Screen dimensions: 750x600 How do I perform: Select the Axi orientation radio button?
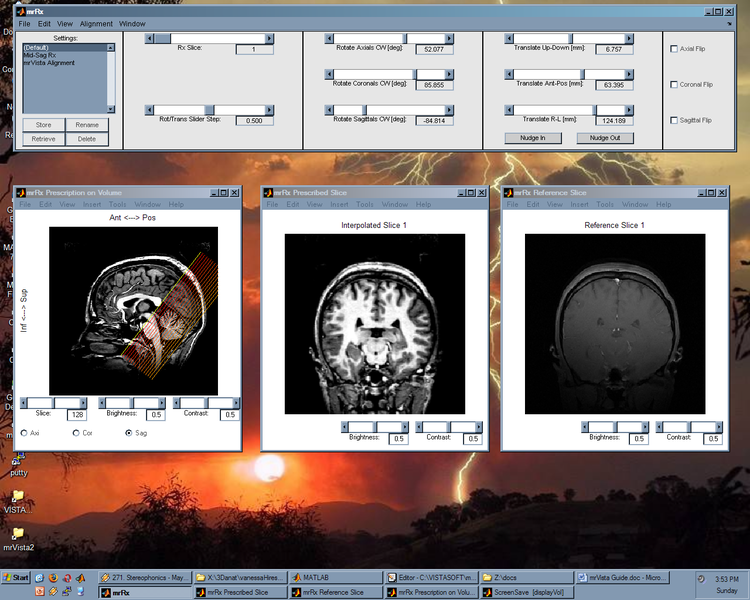pos(24,433)
